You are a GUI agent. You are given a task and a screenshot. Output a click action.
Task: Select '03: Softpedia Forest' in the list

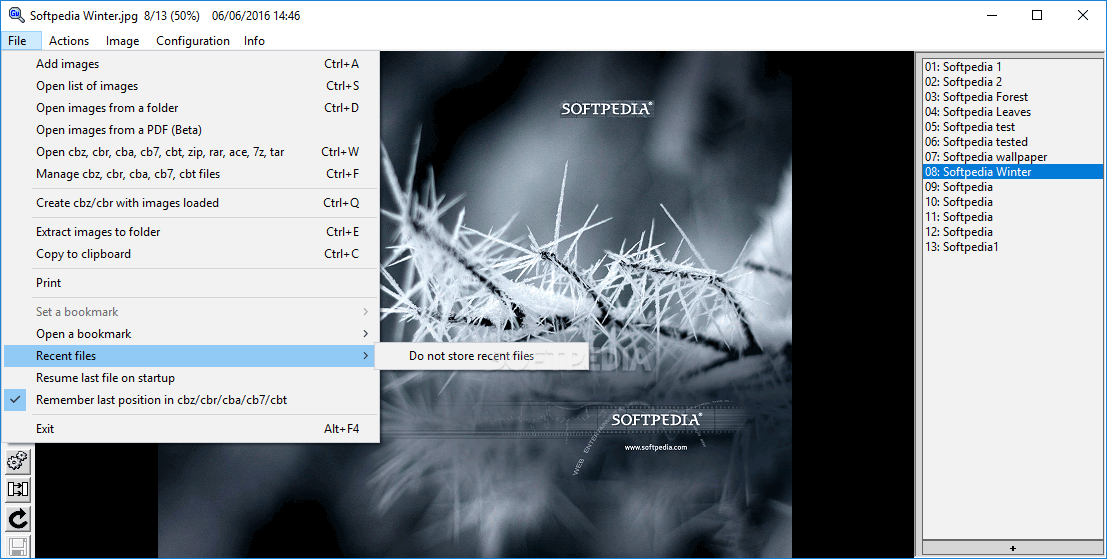[x=1012, y=97]
